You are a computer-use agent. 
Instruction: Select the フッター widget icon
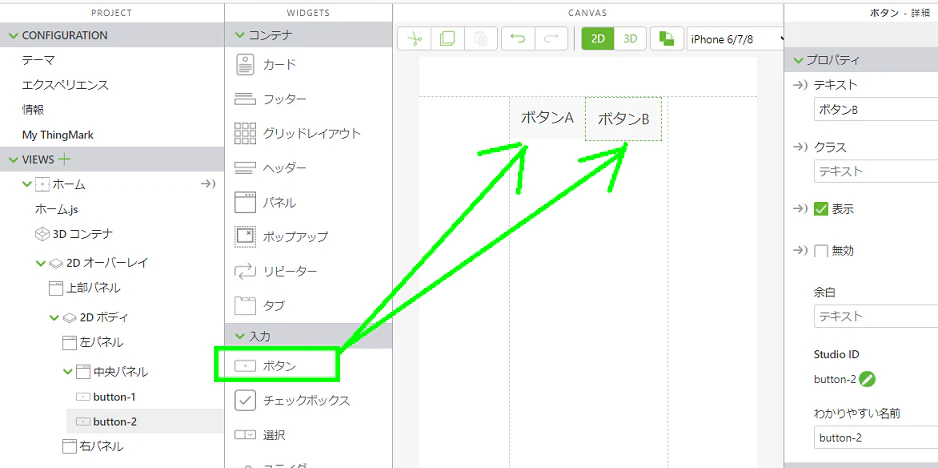pos(245,99)
